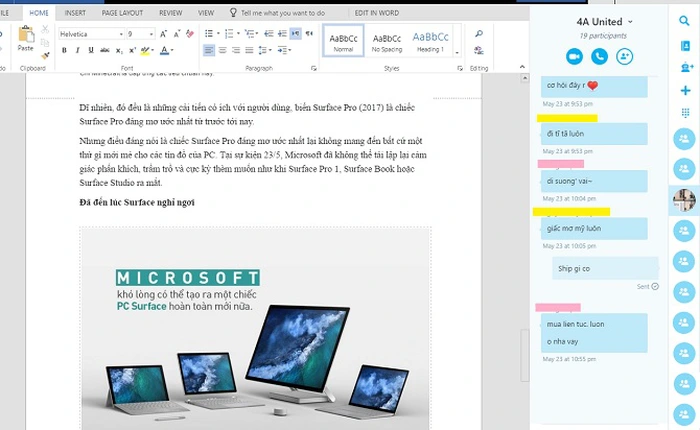Open Skype contacts book icon

click(685, 46)
